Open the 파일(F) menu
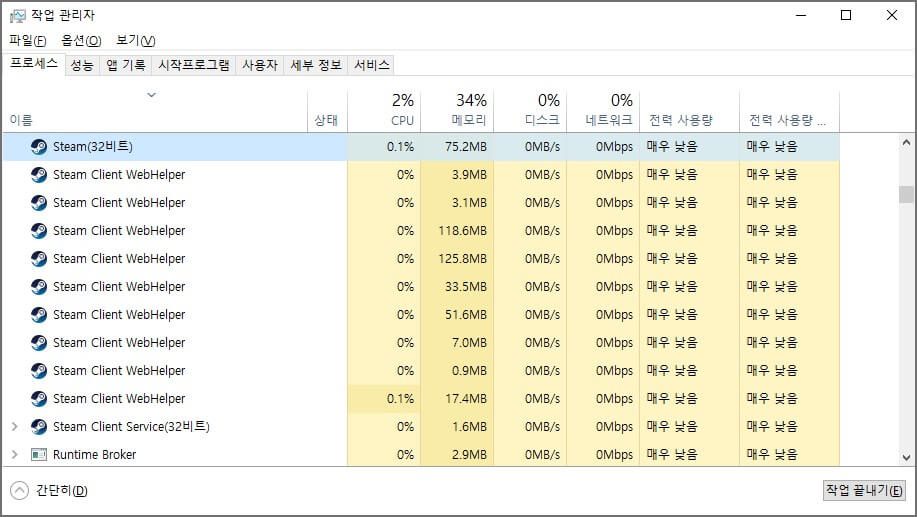 (x=27, y=40)
